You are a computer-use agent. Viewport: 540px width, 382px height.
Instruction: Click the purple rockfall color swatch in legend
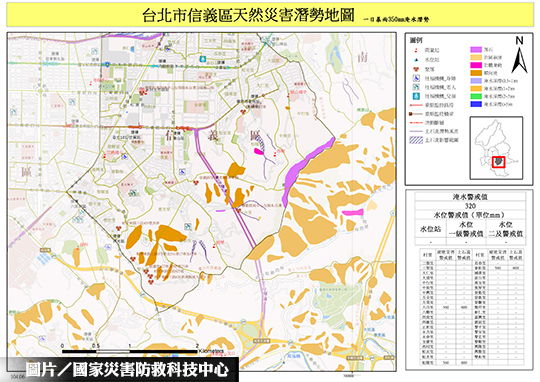click(x=476, y=50)
